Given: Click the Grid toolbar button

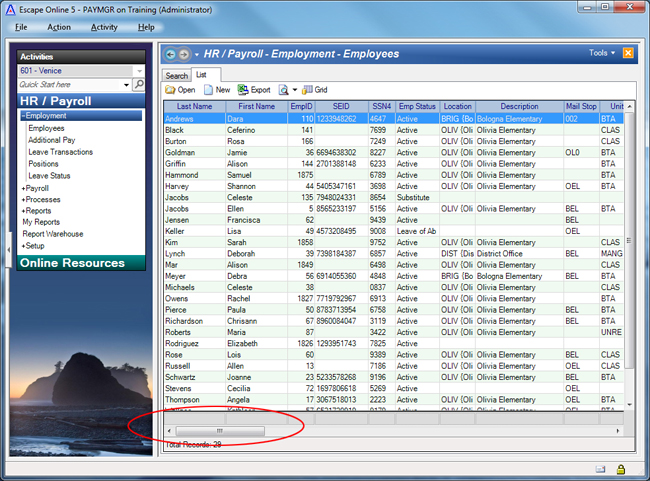Looking at the screenshot, I should click(x=315, y=90).
